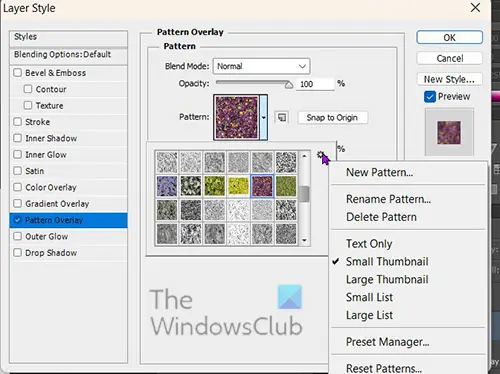
Task: Select the olive green pattern at row end
Action: pos(286,186)
